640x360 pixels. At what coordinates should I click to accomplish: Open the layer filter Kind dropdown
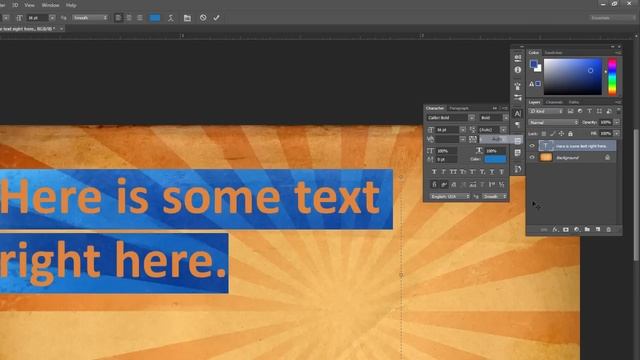[x=546, y=111]
